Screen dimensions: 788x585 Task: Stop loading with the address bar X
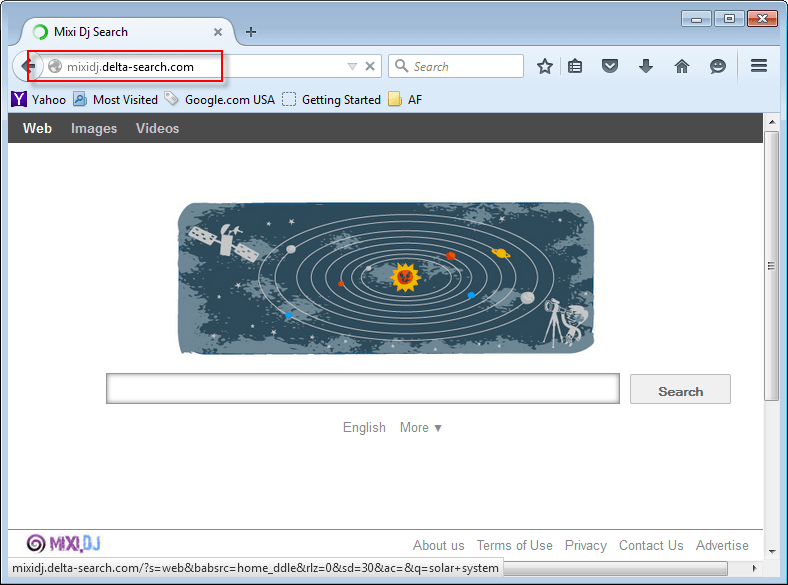(x=370, y=66)
